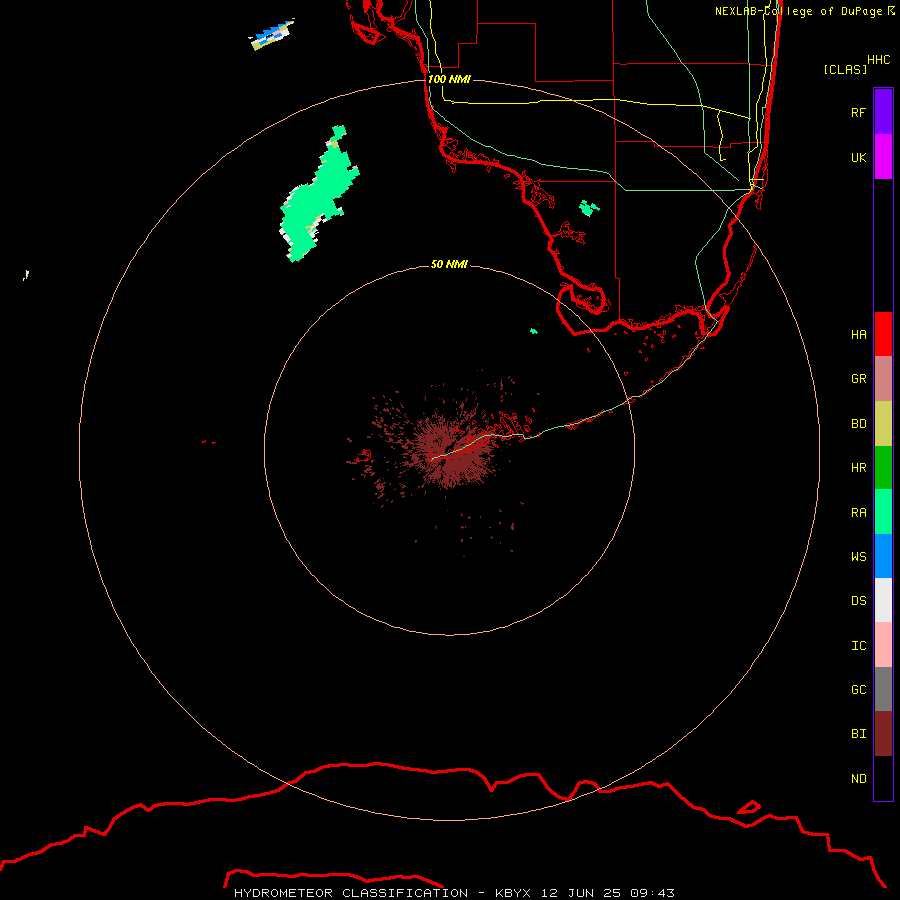This screenshot has width=900, height=900.
Task: Click the 'WS' legend label
Action: pyautogui.click(x=858, y=556)
